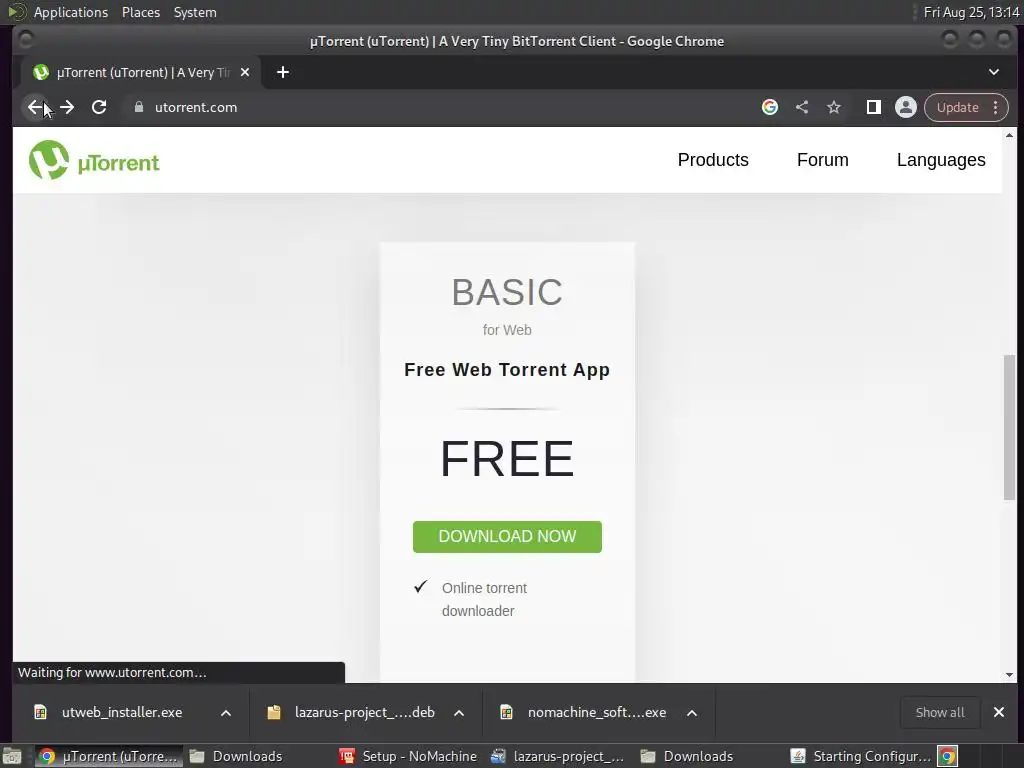Switch to Setup - NoMachine taskbar window

[x=408, y=756]
